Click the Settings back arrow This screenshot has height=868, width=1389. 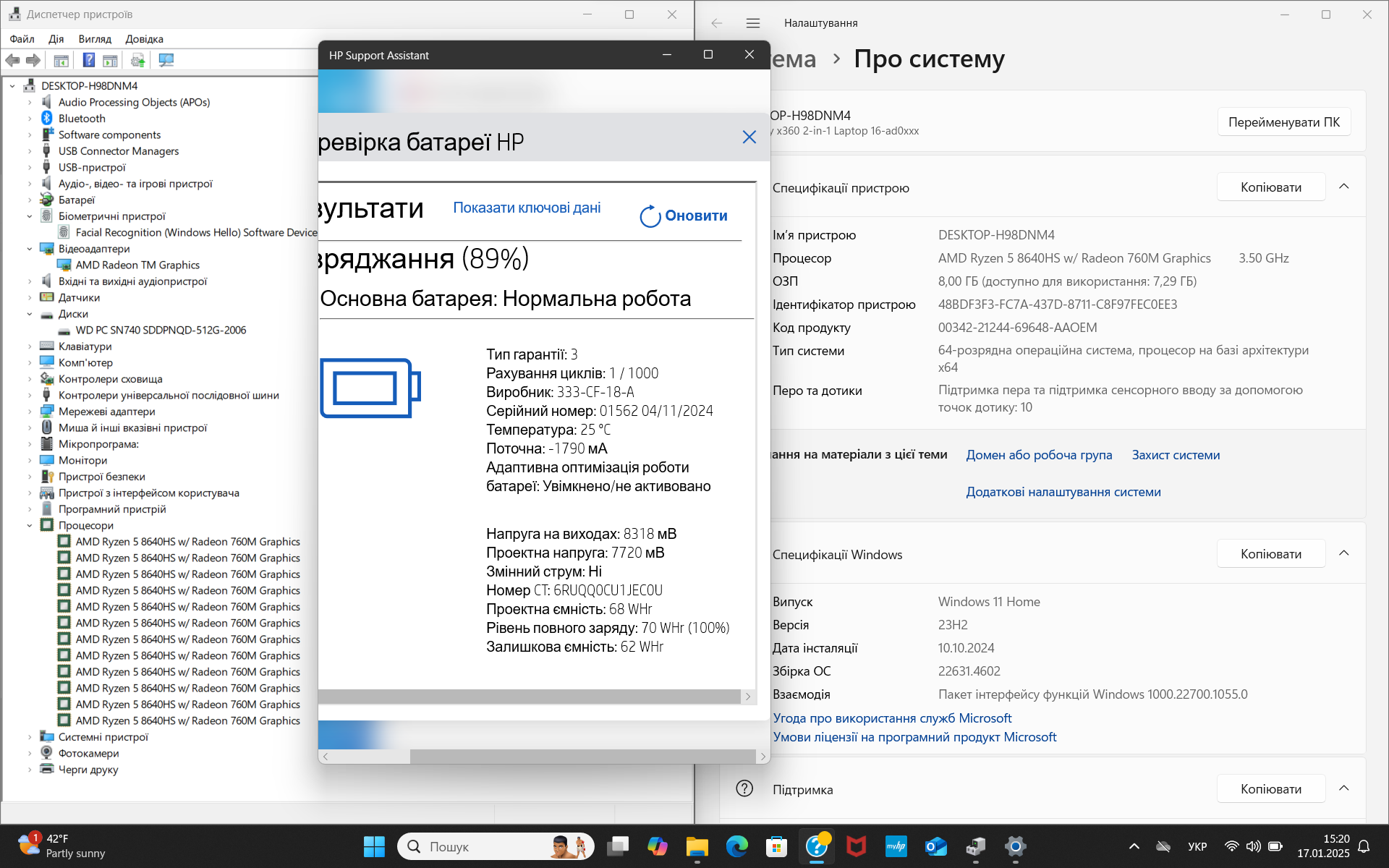[x=716, y=23]
